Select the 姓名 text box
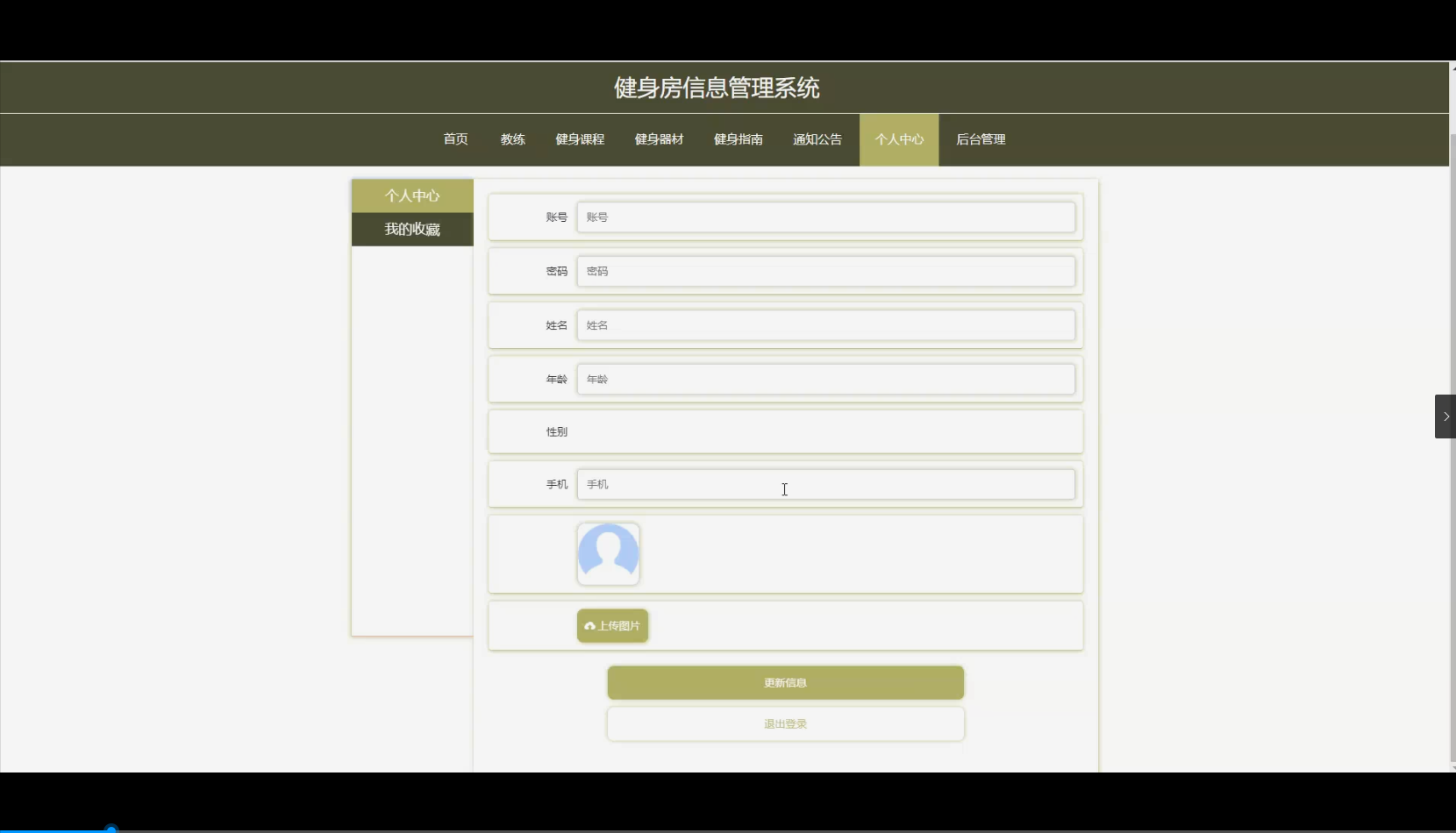 825,325
